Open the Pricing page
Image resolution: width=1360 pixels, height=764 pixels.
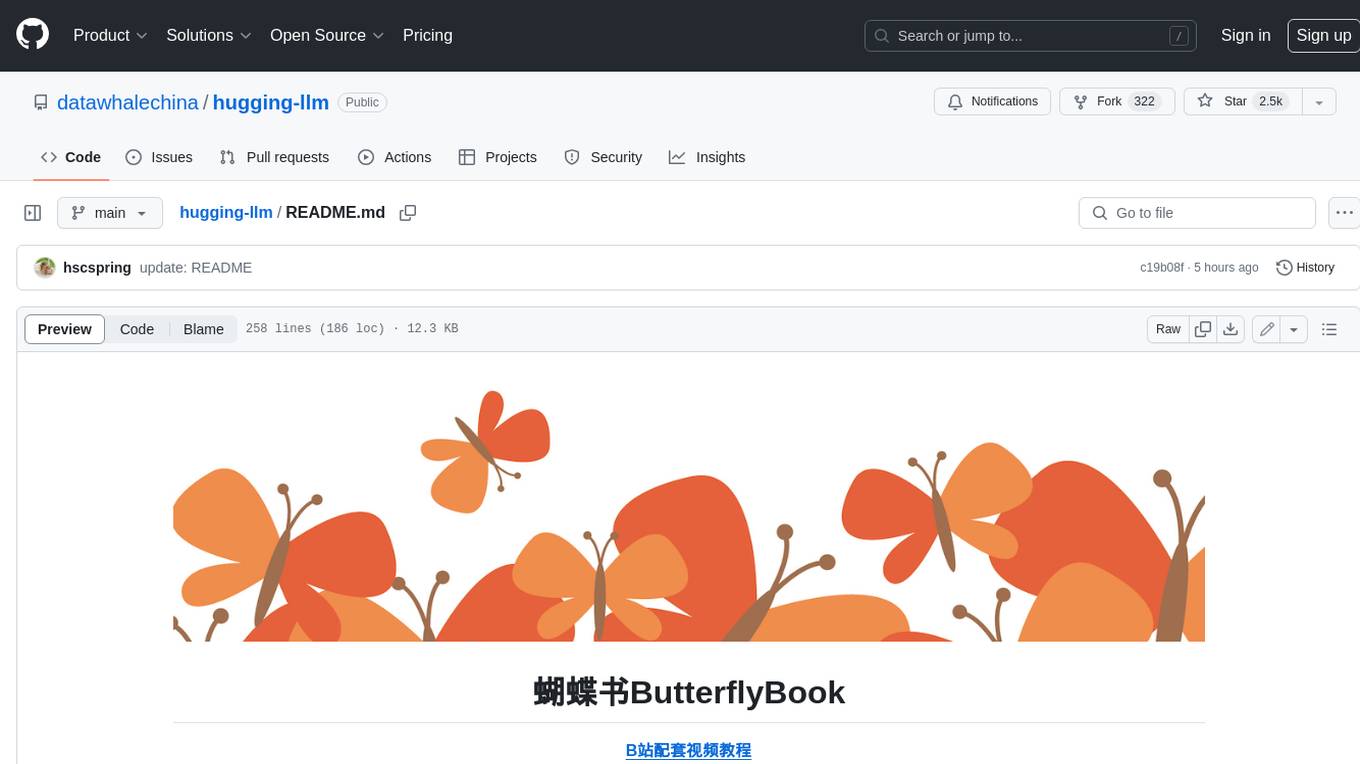427,35
